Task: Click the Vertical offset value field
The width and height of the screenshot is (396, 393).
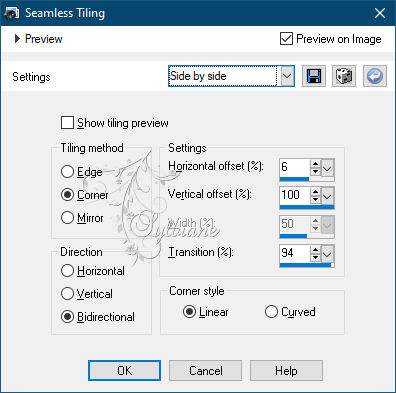Action: tap(295, 195)
